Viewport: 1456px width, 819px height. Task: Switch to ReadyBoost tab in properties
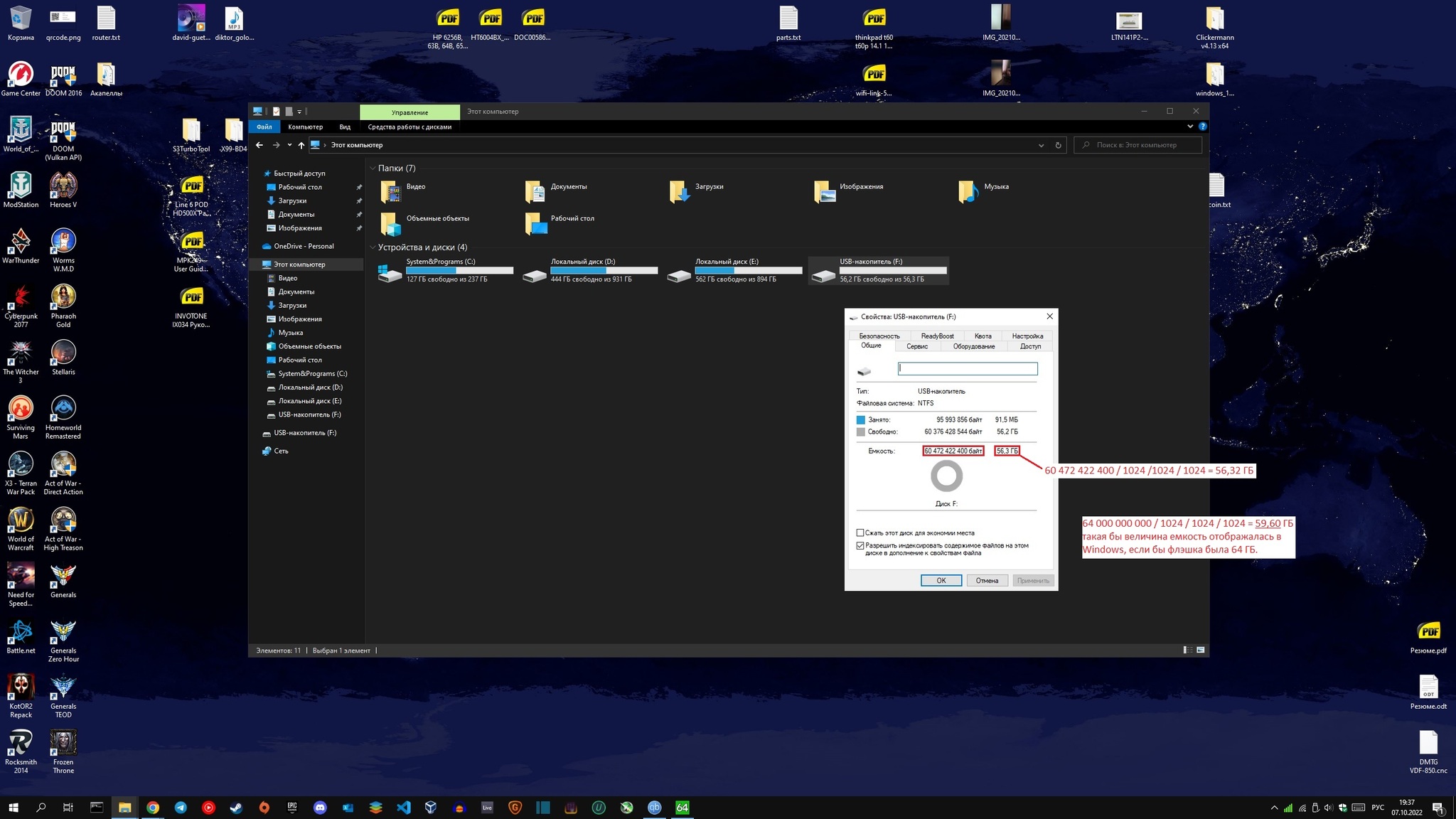coord(937,336)
